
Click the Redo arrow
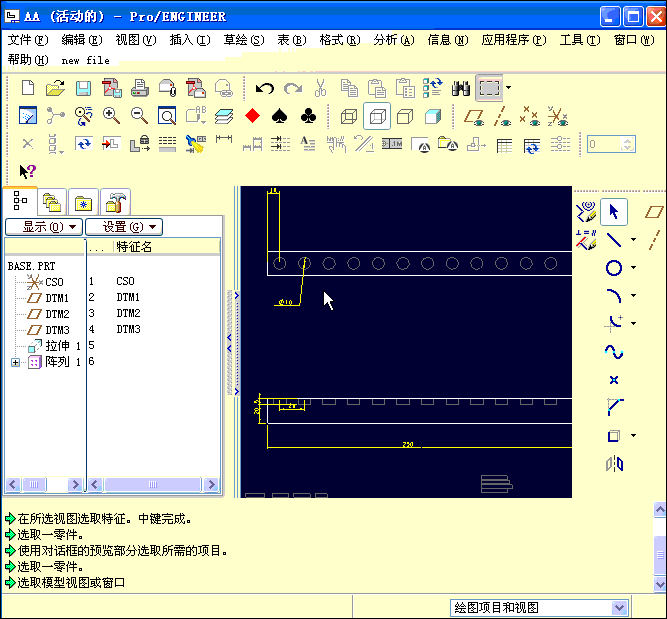pyautogui.click(x=293, y=88)
